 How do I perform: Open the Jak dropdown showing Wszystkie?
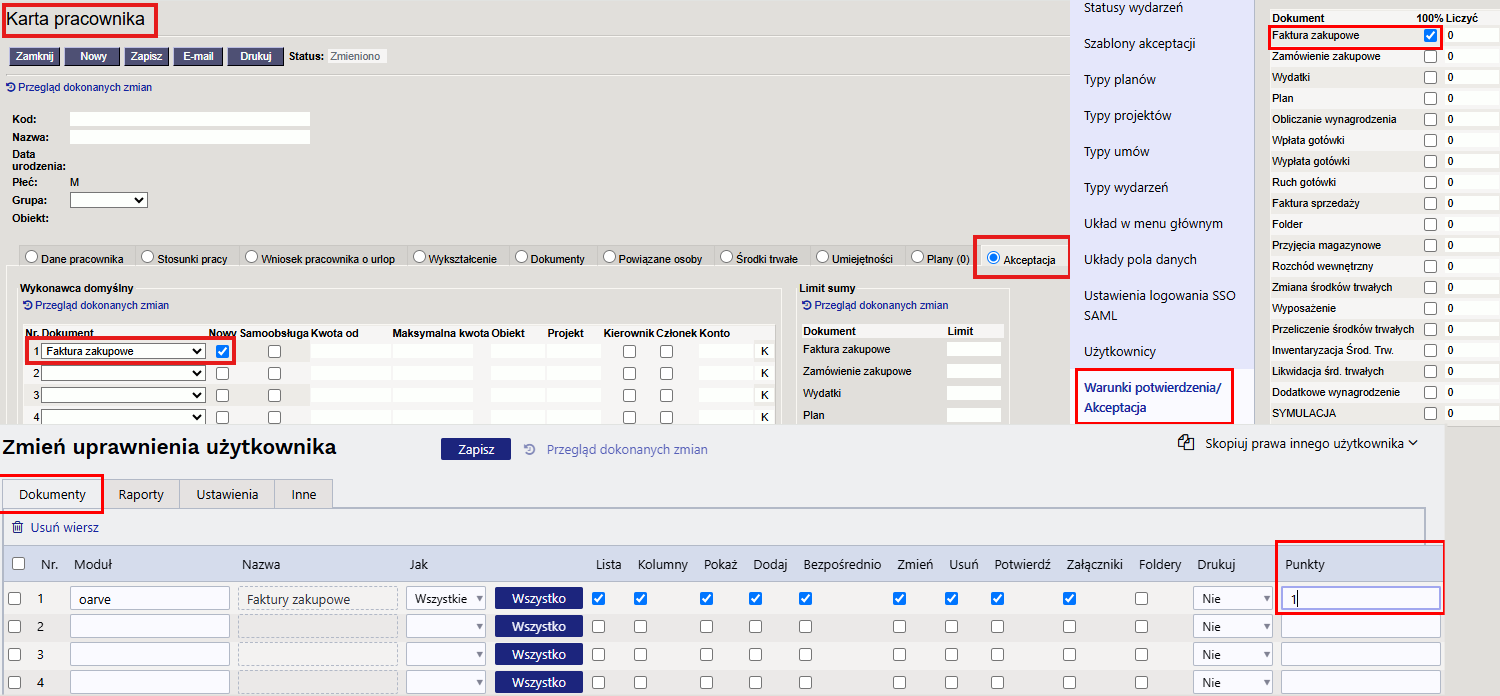tap(446, 599)
